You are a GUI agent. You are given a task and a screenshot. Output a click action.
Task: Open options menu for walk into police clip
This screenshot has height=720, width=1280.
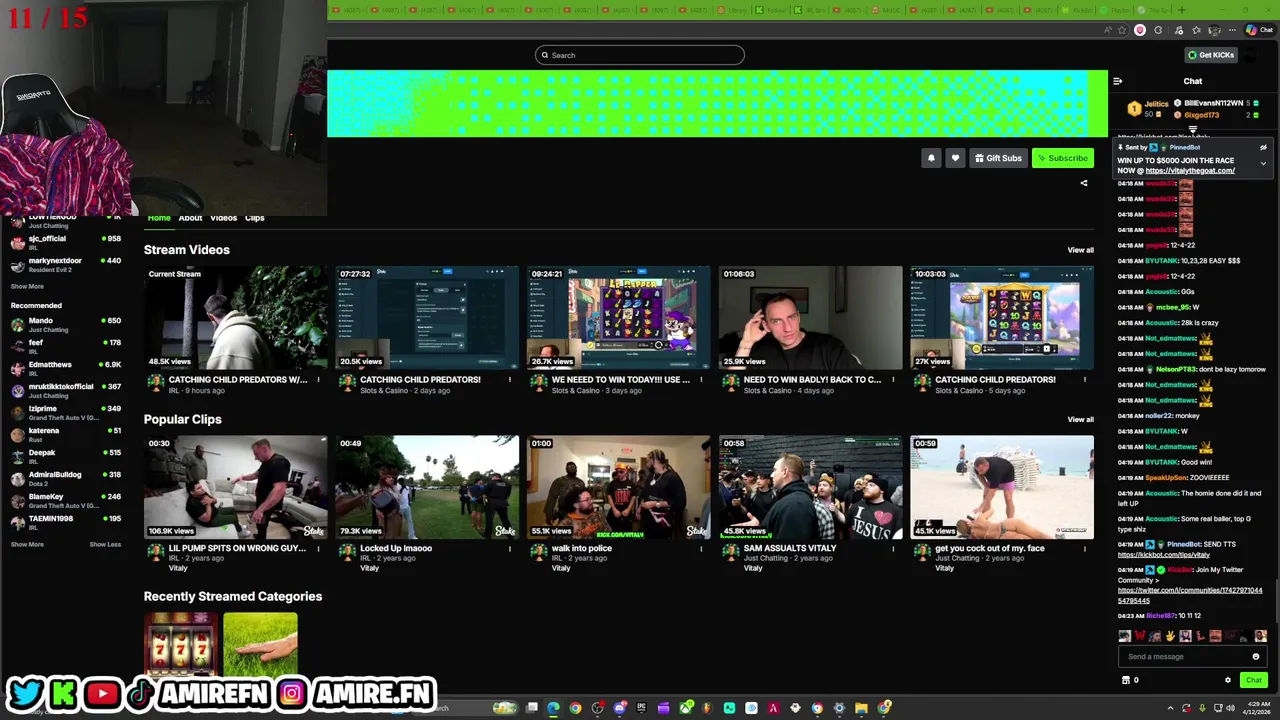(x=701, y=549)
